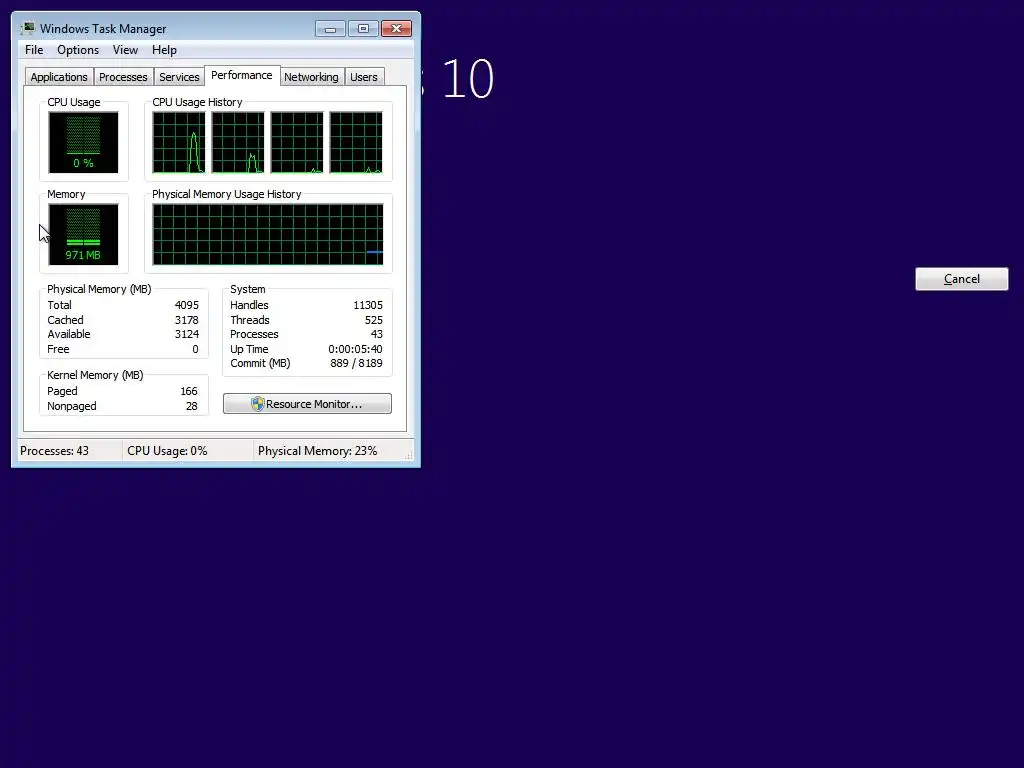1024x768 pixels.
Task: Minimize the Task Manager window
Action: (x=330, y=29)
